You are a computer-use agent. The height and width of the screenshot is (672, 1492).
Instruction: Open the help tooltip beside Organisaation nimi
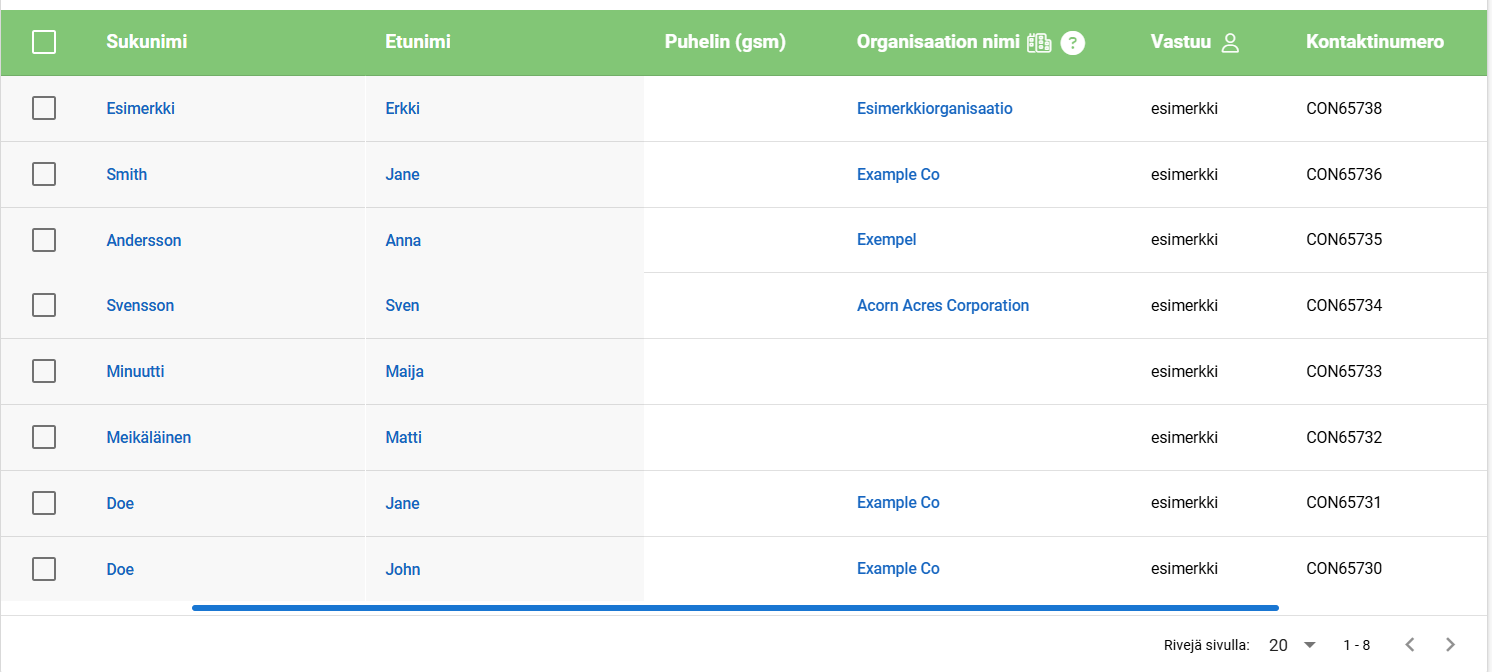coord(1073,42)
